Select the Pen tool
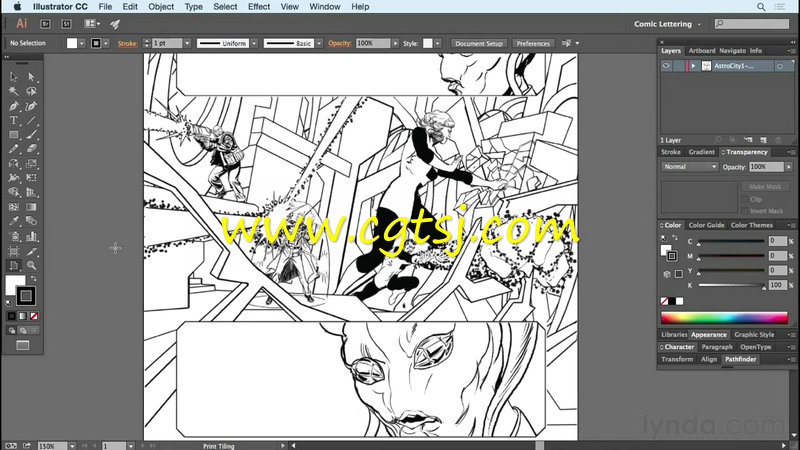 [x=14, y=106]
